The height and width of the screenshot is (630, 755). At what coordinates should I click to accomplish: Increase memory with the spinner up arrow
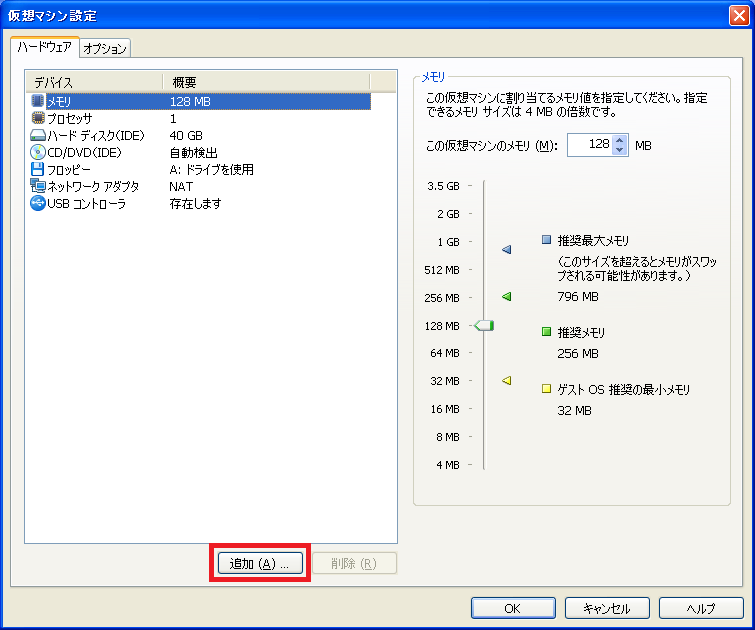click(x=620, y=140)
